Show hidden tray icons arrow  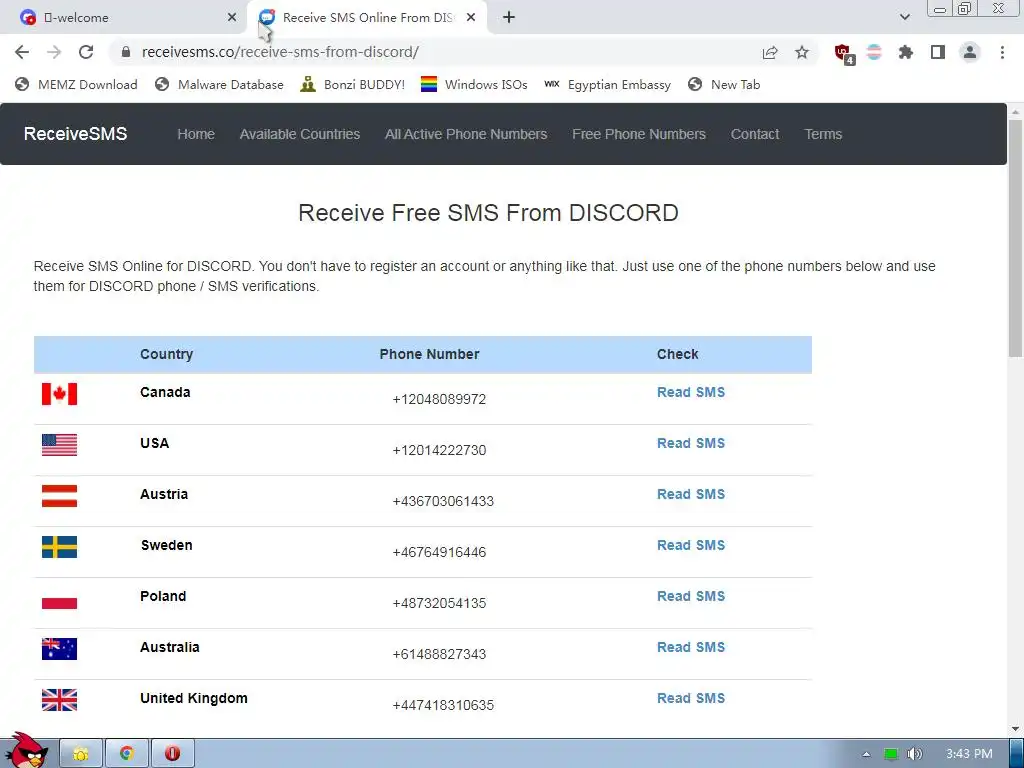pos(866,754)
